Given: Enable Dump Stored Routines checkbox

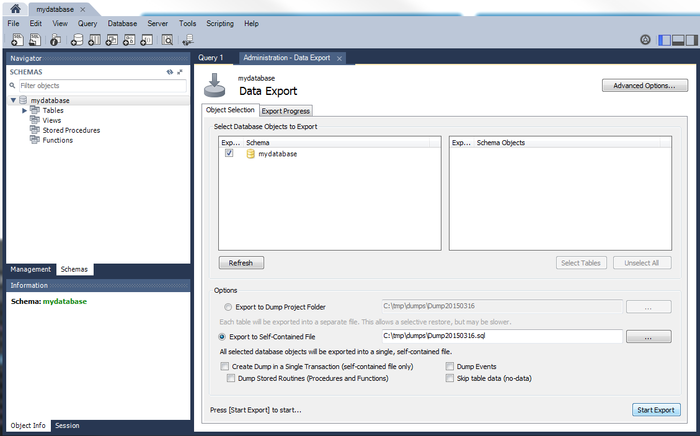Looking at the screenshot, I should pyautogui.click(x=232, y=379).
